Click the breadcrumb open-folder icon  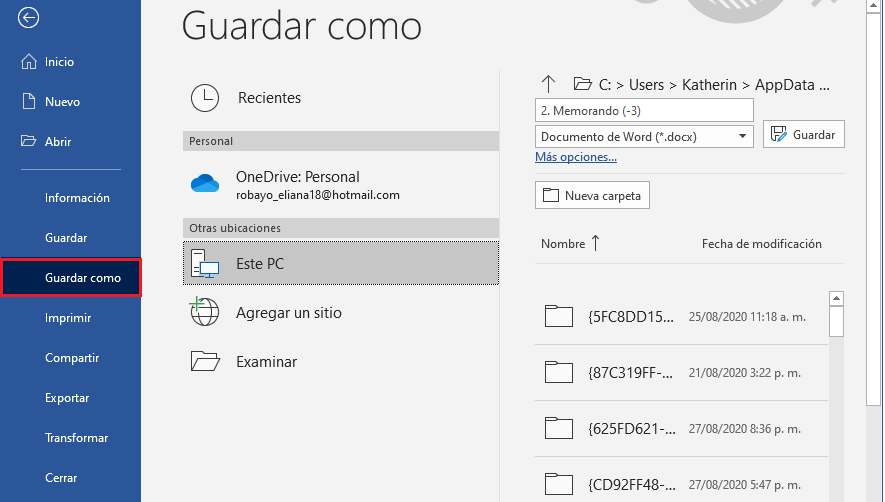[582, 84]
